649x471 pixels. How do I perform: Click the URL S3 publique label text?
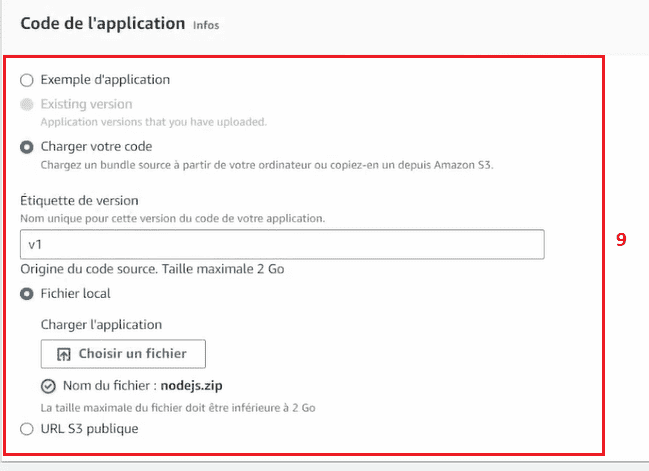89,429
